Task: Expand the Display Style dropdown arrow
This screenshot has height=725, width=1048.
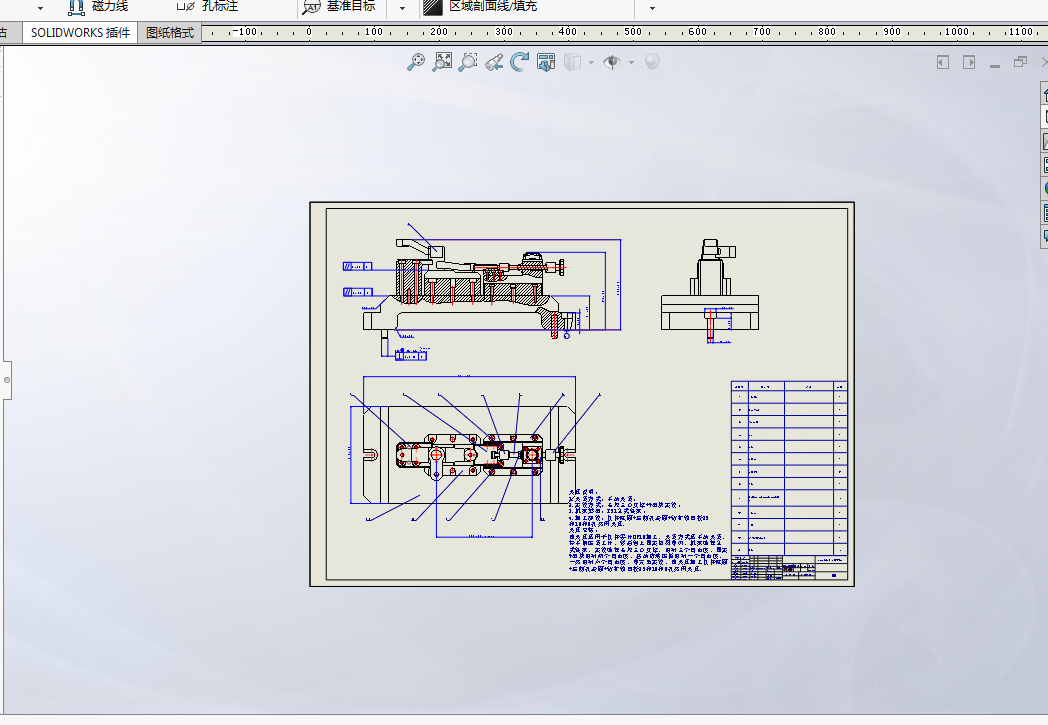Action: (x=592, y=63)
